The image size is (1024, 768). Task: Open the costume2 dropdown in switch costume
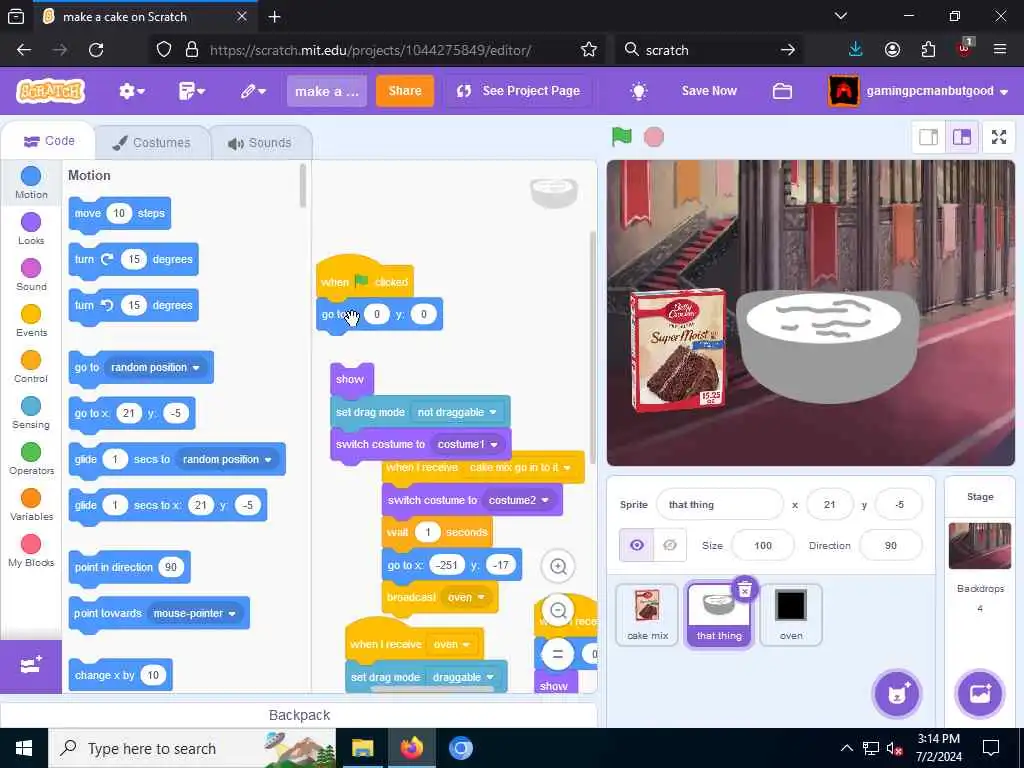click(519, 500)
